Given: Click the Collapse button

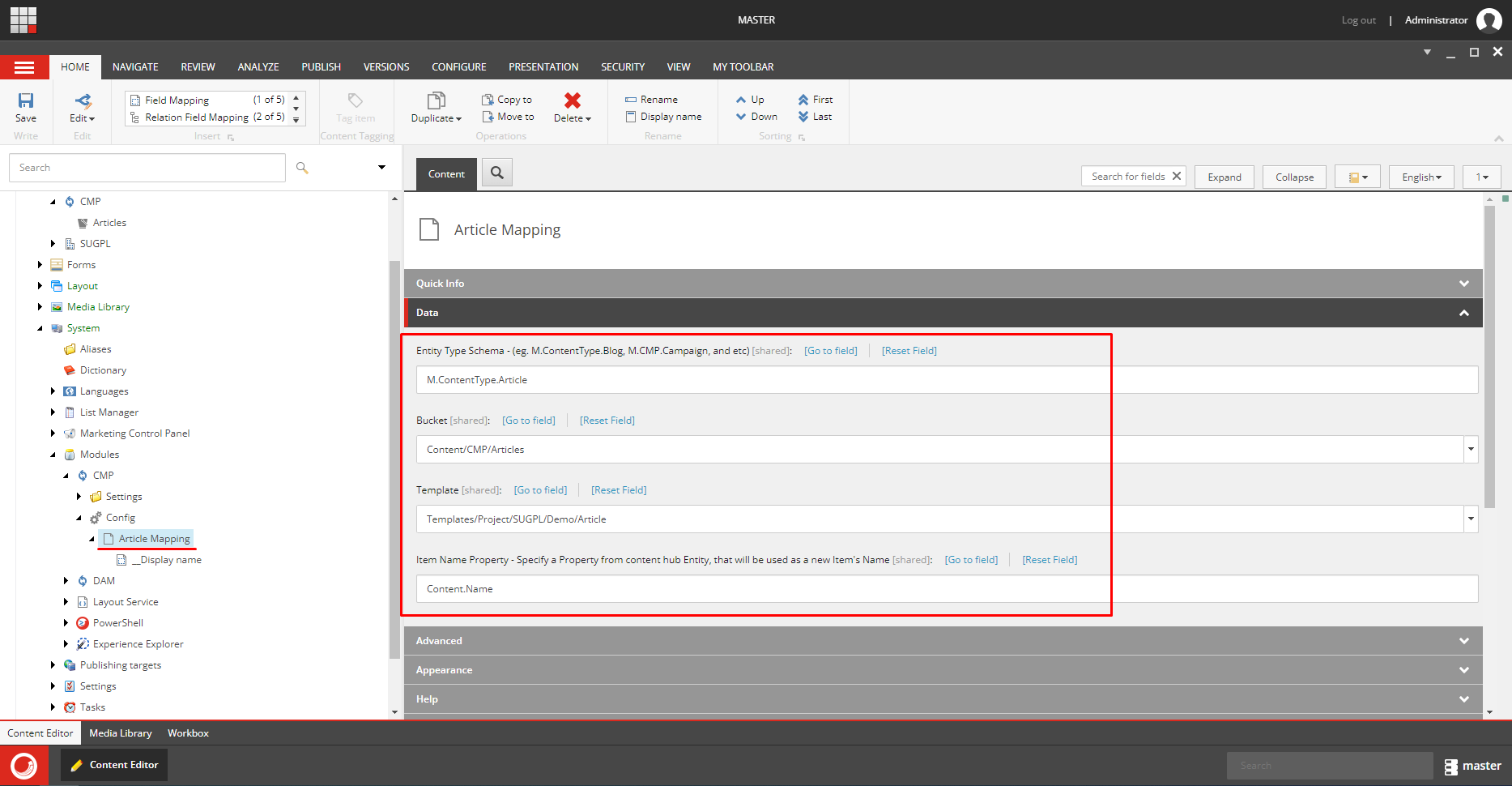Looking at the screenshot, I should 1294,177.
